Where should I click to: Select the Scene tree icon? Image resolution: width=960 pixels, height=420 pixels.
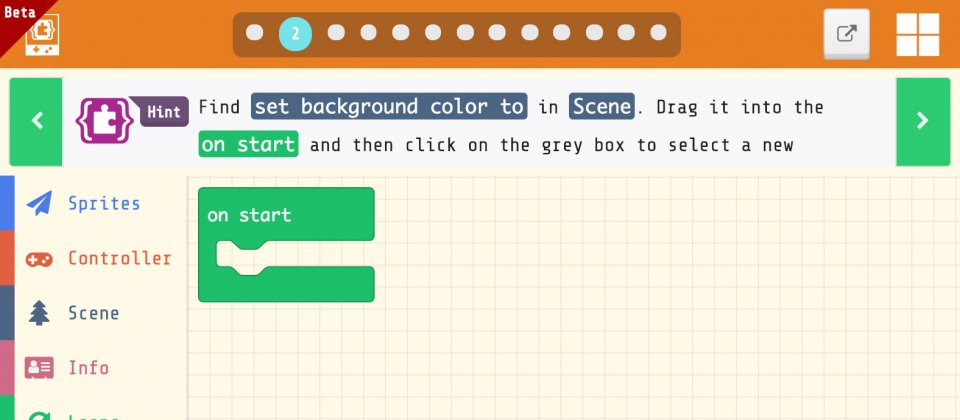coord(39,313)
